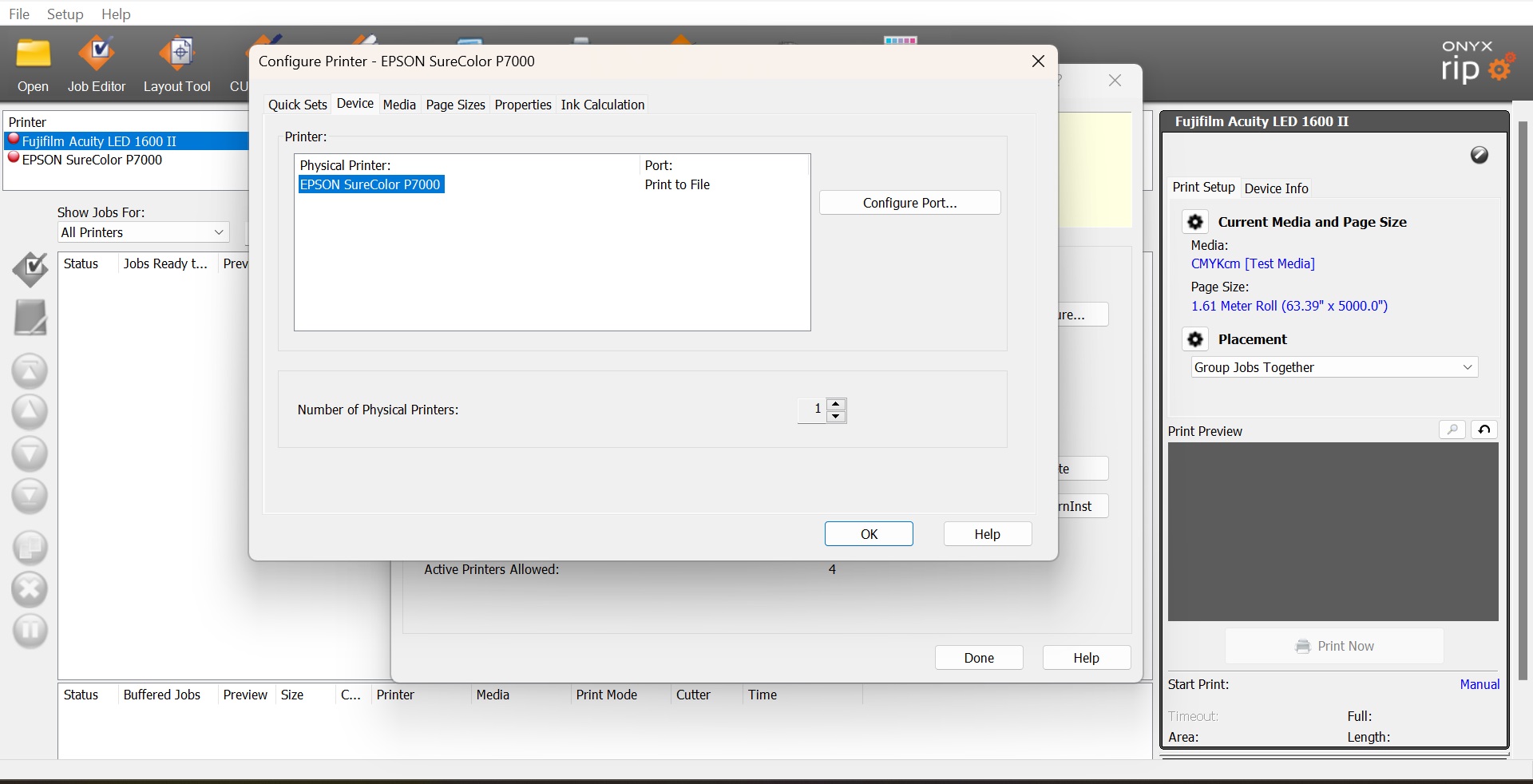Viewport: 1533px width, 784px height.
Task: Click the notebook edit icon in left sidebar
Action: click(x=30, y=317)
